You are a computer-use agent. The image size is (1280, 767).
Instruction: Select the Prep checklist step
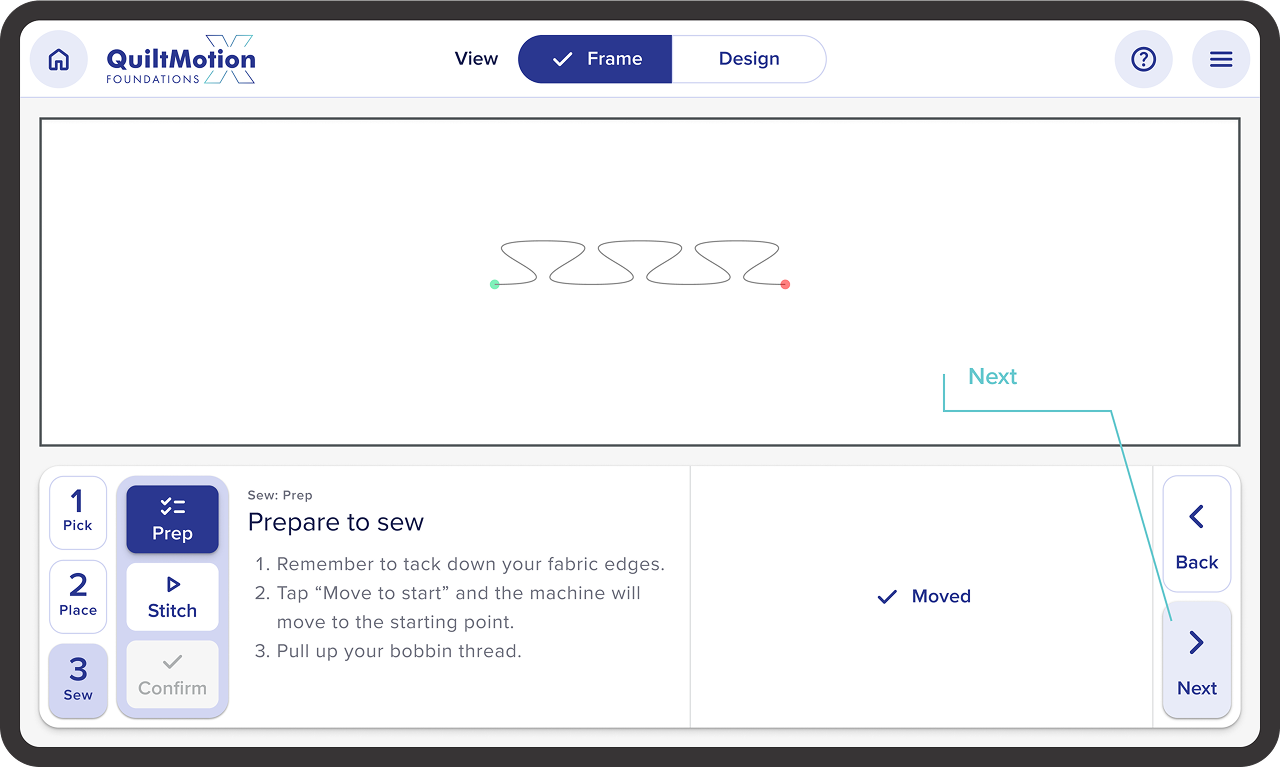coord(172,519)
